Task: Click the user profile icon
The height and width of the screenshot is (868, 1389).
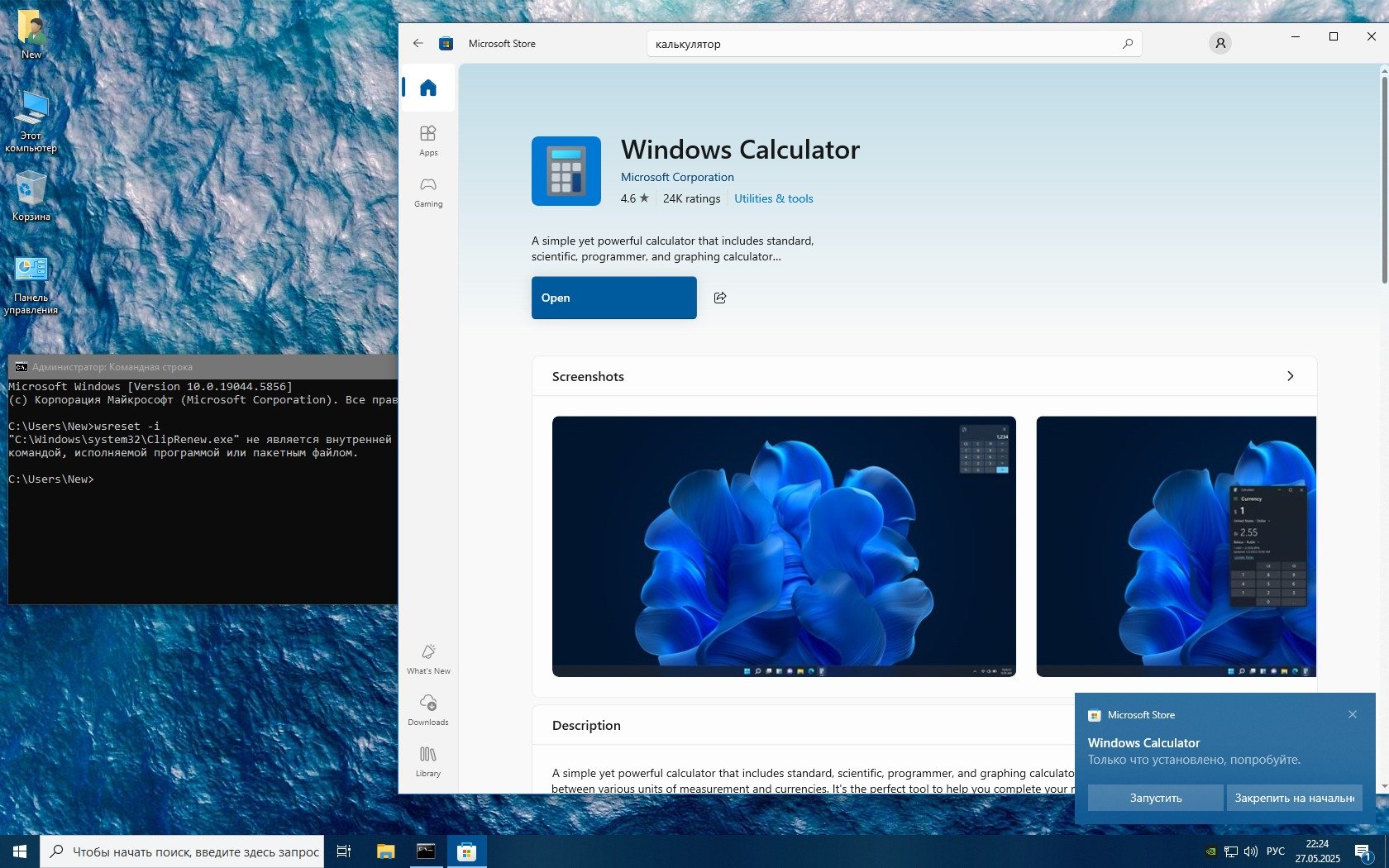Action: tap(1220, 43)
